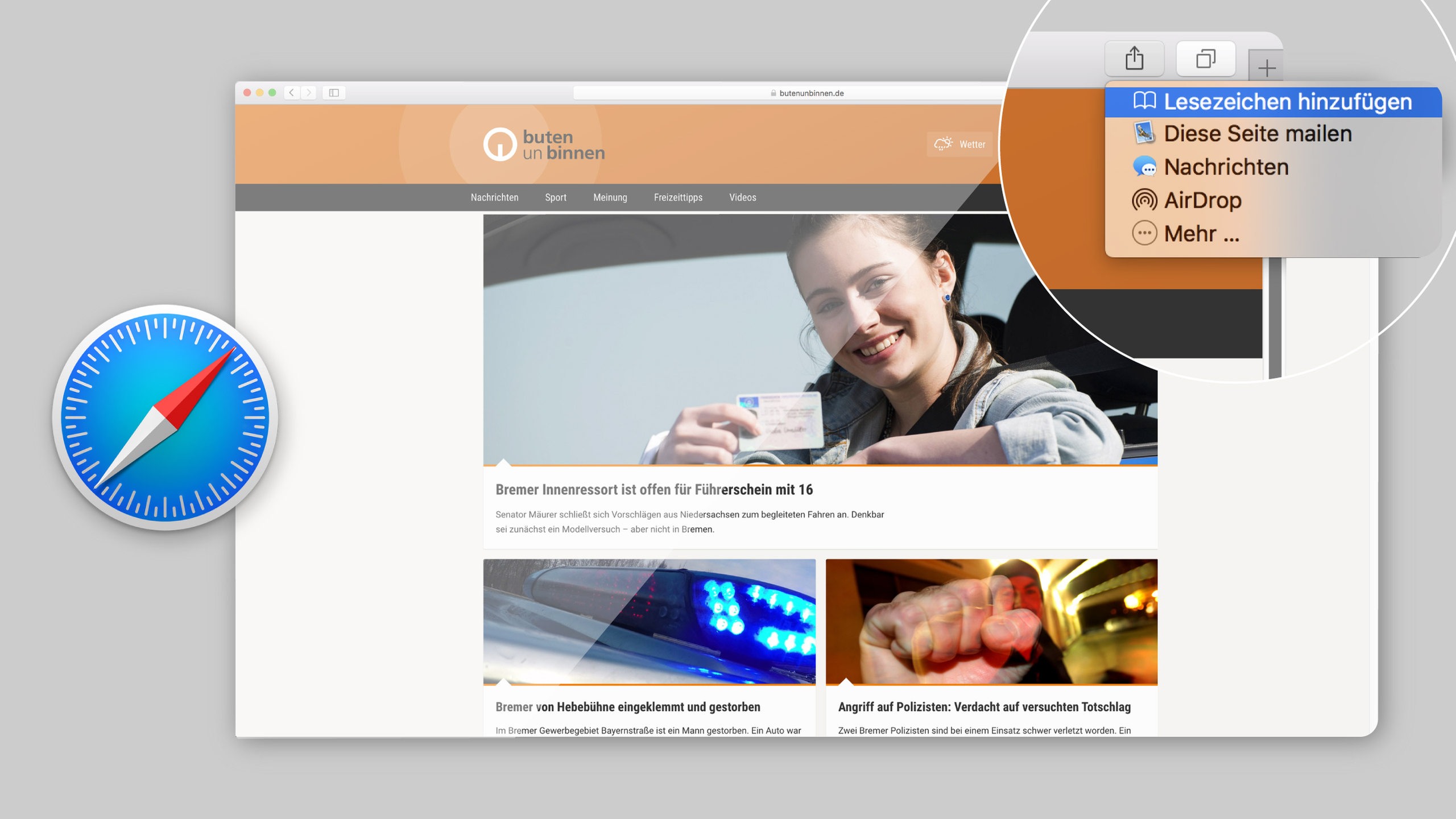Click the red close window button

pos(247,93)
